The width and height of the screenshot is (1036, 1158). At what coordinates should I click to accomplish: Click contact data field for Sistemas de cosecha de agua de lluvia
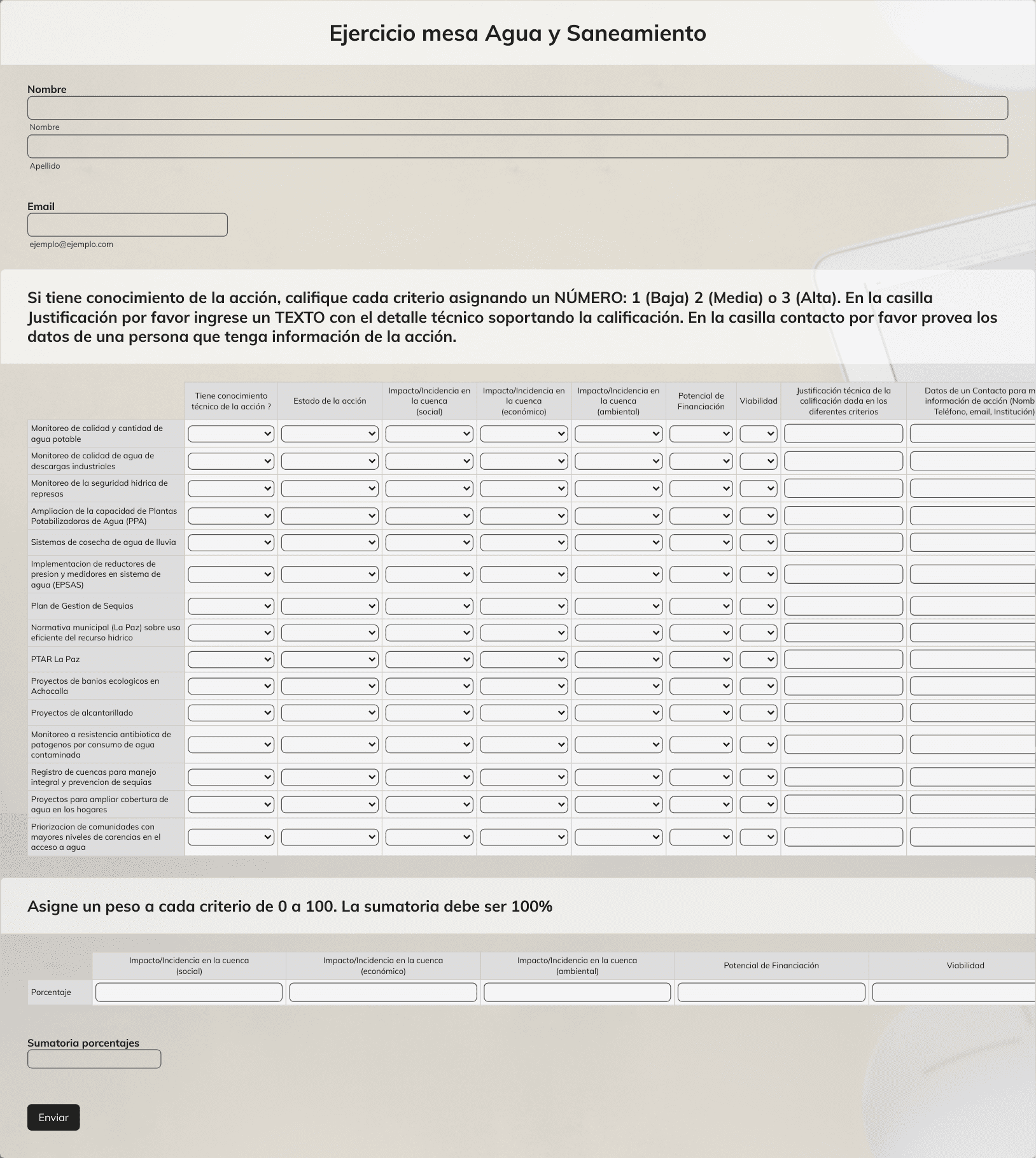[973, 542]
